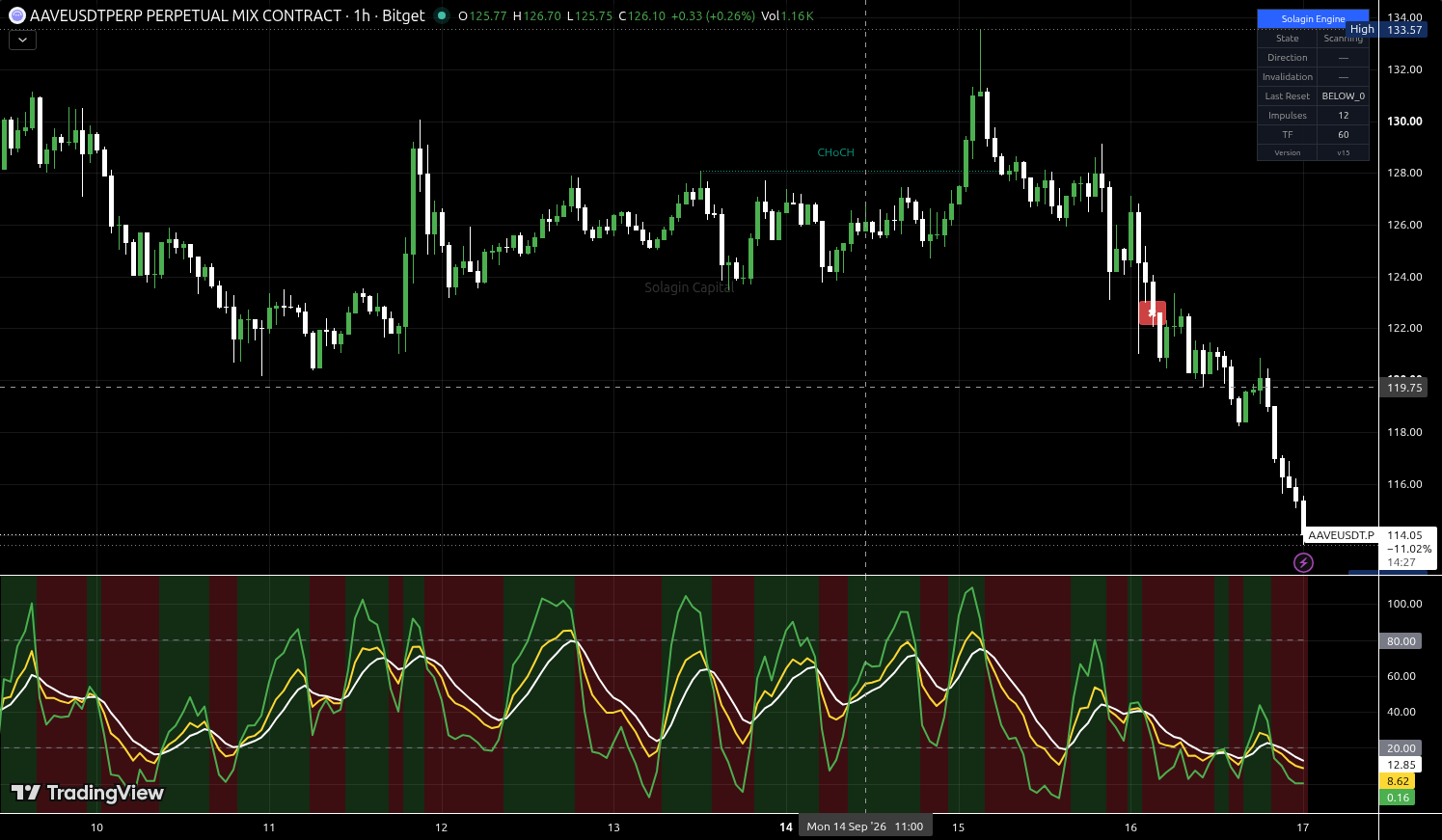1442x840 pixels.
Task: Click the Vol 1.16K legend value
Action: coord(787,15)
